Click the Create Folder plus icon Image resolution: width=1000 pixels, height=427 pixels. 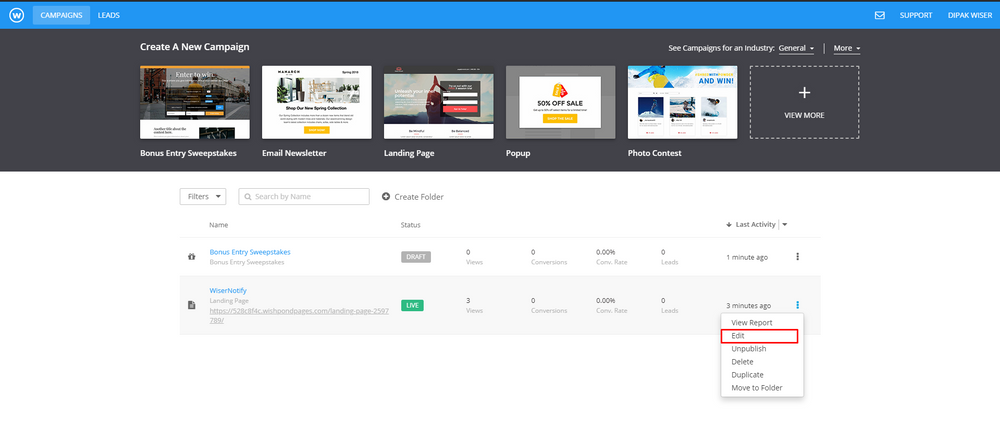pyautogui.click(x=386, y=197)
